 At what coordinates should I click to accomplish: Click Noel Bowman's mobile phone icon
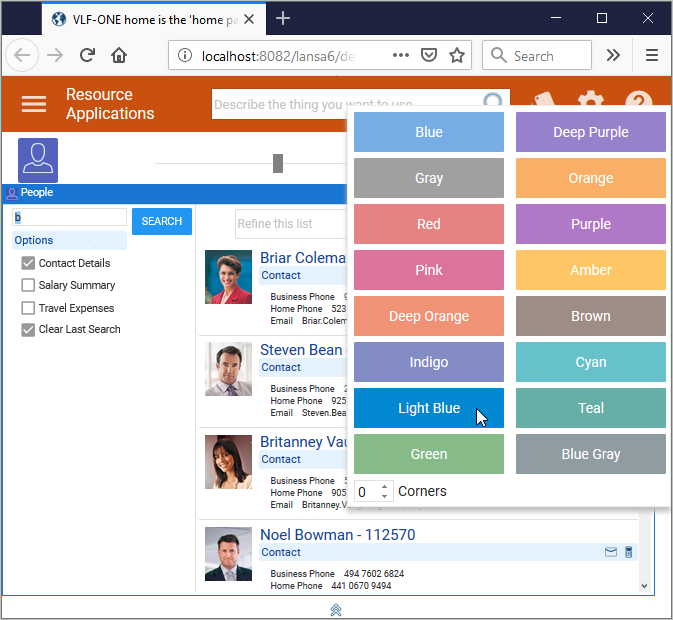tap(628, 552)
